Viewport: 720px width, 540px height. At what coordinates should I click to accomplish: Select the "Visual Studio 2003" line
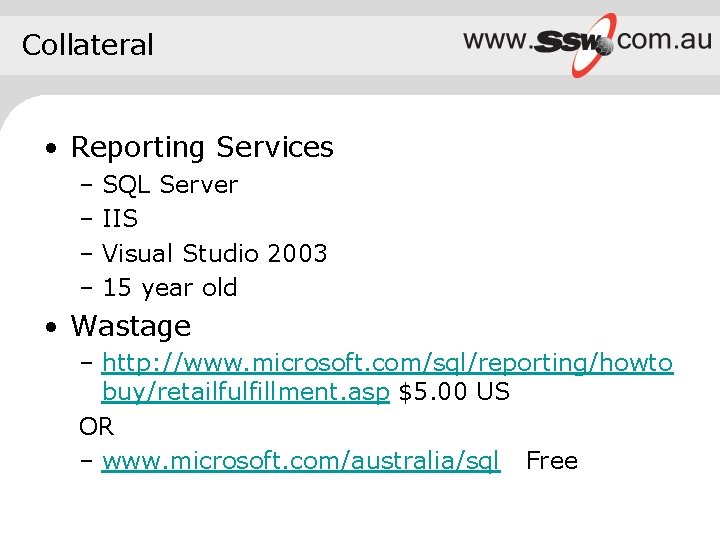click(214, 254)
